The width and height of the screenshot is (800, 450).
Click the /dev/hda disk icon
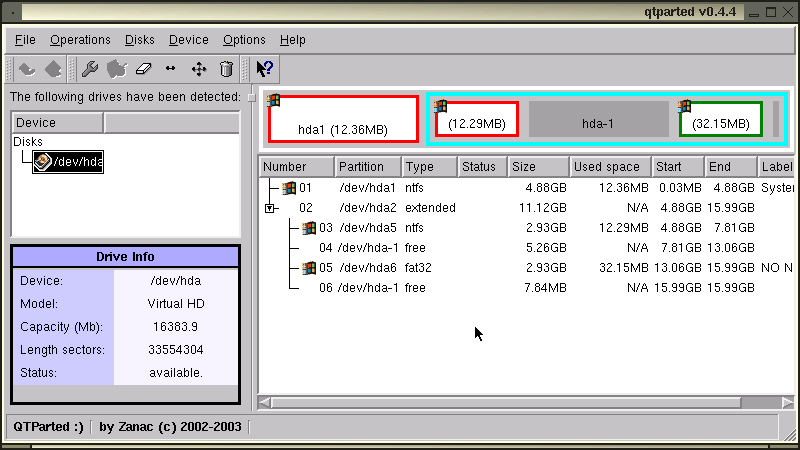point(43,162)
